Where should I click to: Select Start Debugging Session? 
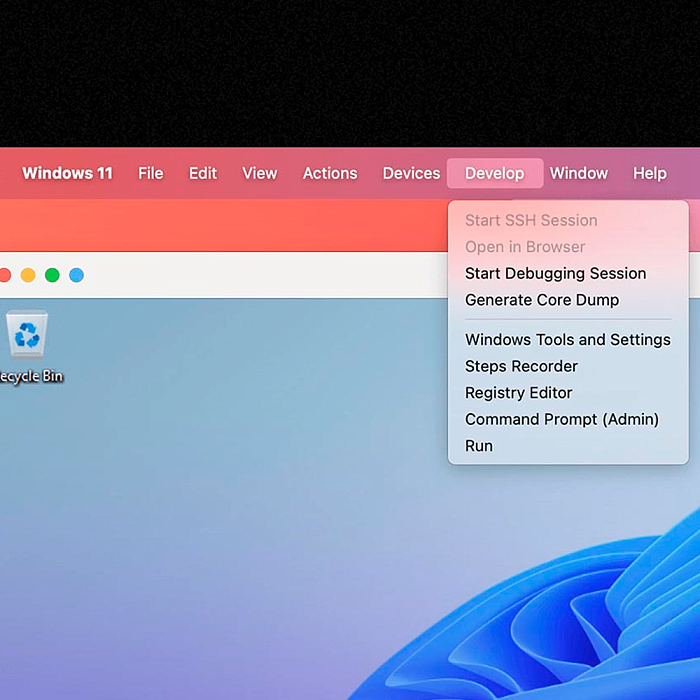click(x=555, y=273)
